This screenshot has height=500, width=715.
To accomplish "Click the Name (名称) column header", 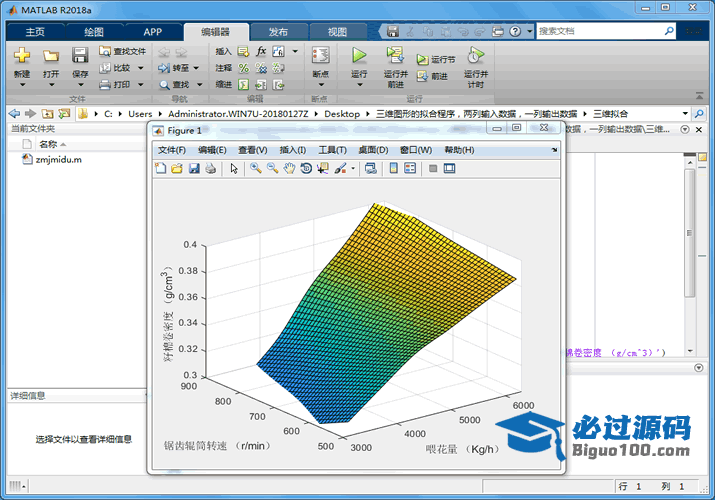I will tap(48, 144).
